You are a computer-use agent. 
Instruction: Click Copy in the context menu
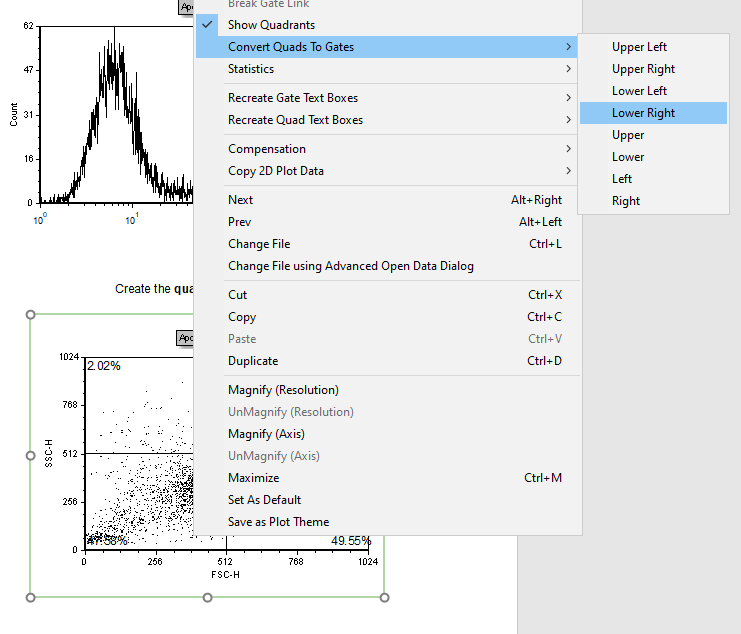[387, 317]
